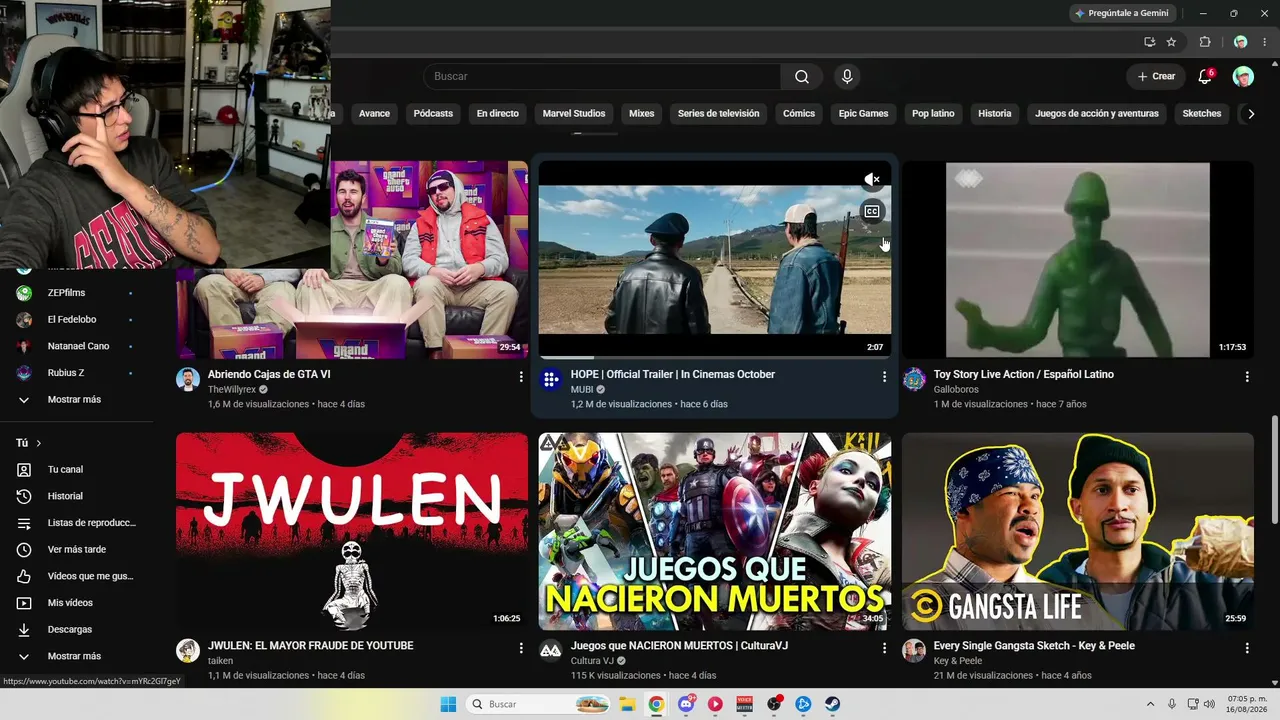This screenshot has height=720, width=1280.
Task: Open the Galloboros channel avatar
Action: (x=914, y=379)
